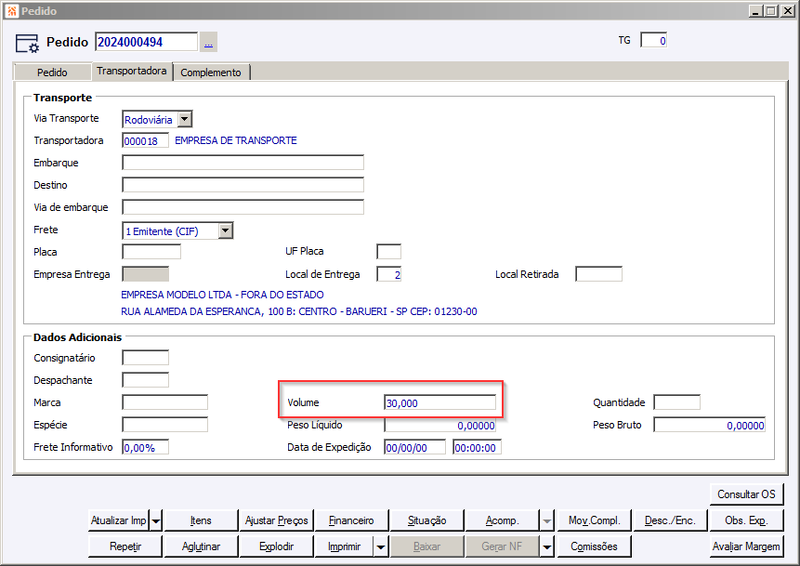
Task: Click the Explodir button
Action: point(276,547)
